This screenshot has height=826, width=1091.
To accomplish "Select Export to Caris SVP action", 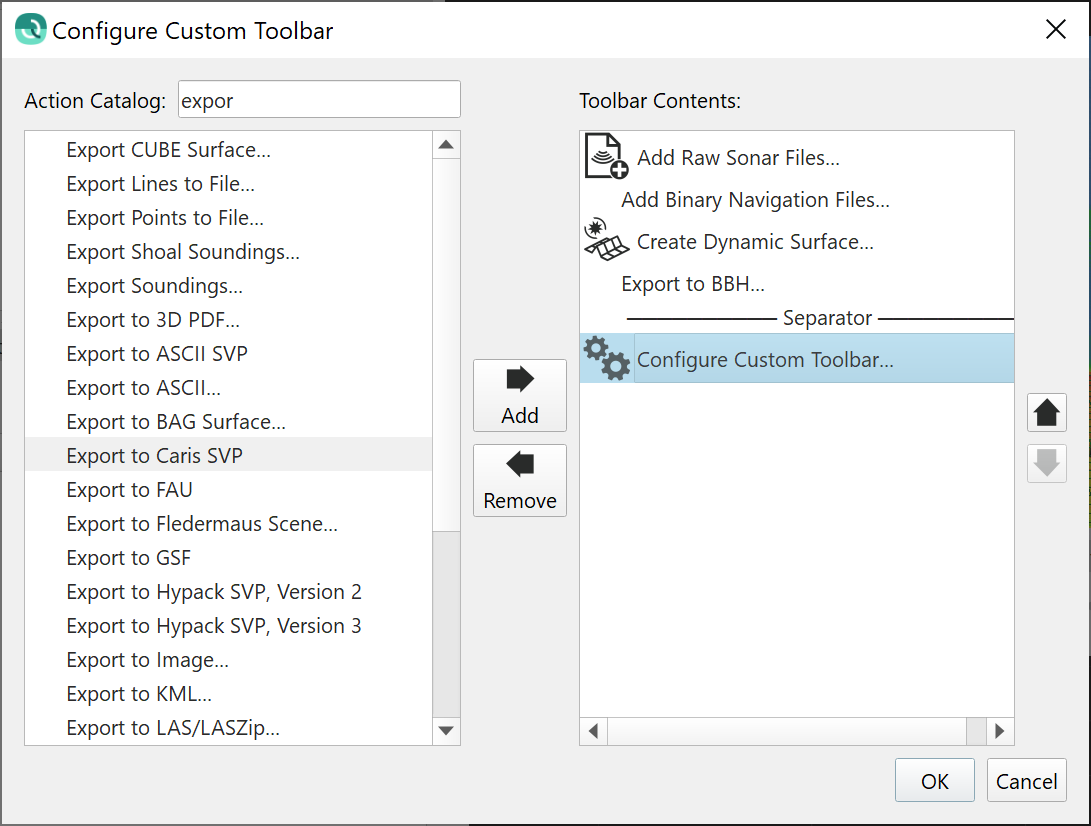I will 154,456.
